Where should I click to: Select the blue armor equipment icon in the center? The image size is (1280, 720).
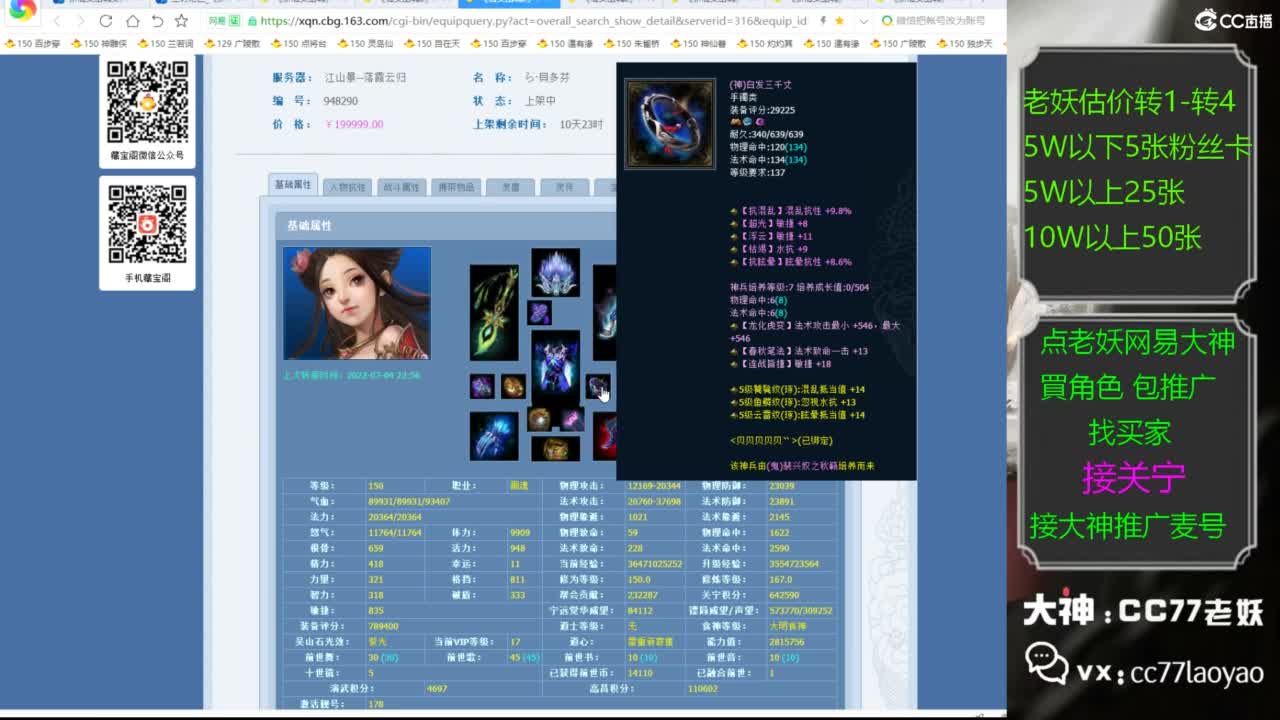(x=555, y=366)
